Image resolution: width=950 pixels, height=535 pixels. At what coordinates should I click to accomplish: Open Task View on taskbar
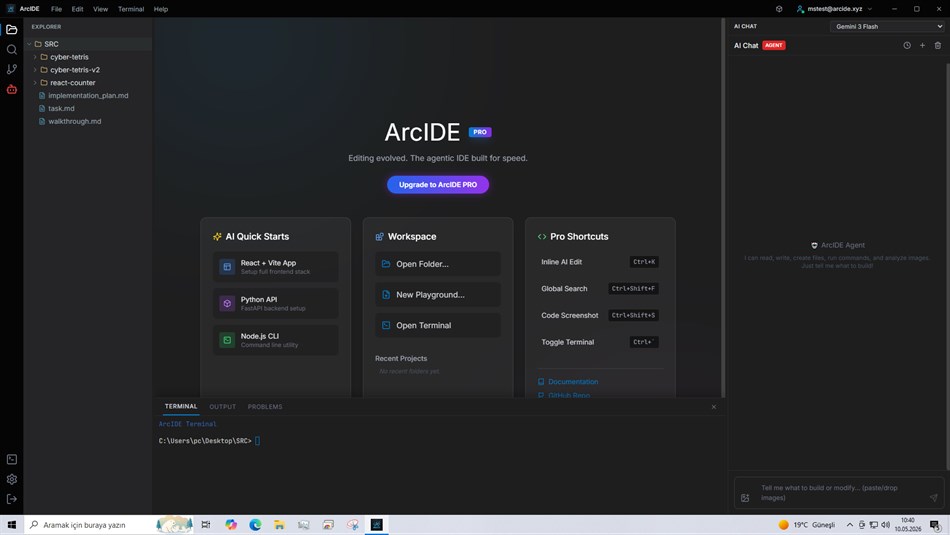tap(206, 525)
